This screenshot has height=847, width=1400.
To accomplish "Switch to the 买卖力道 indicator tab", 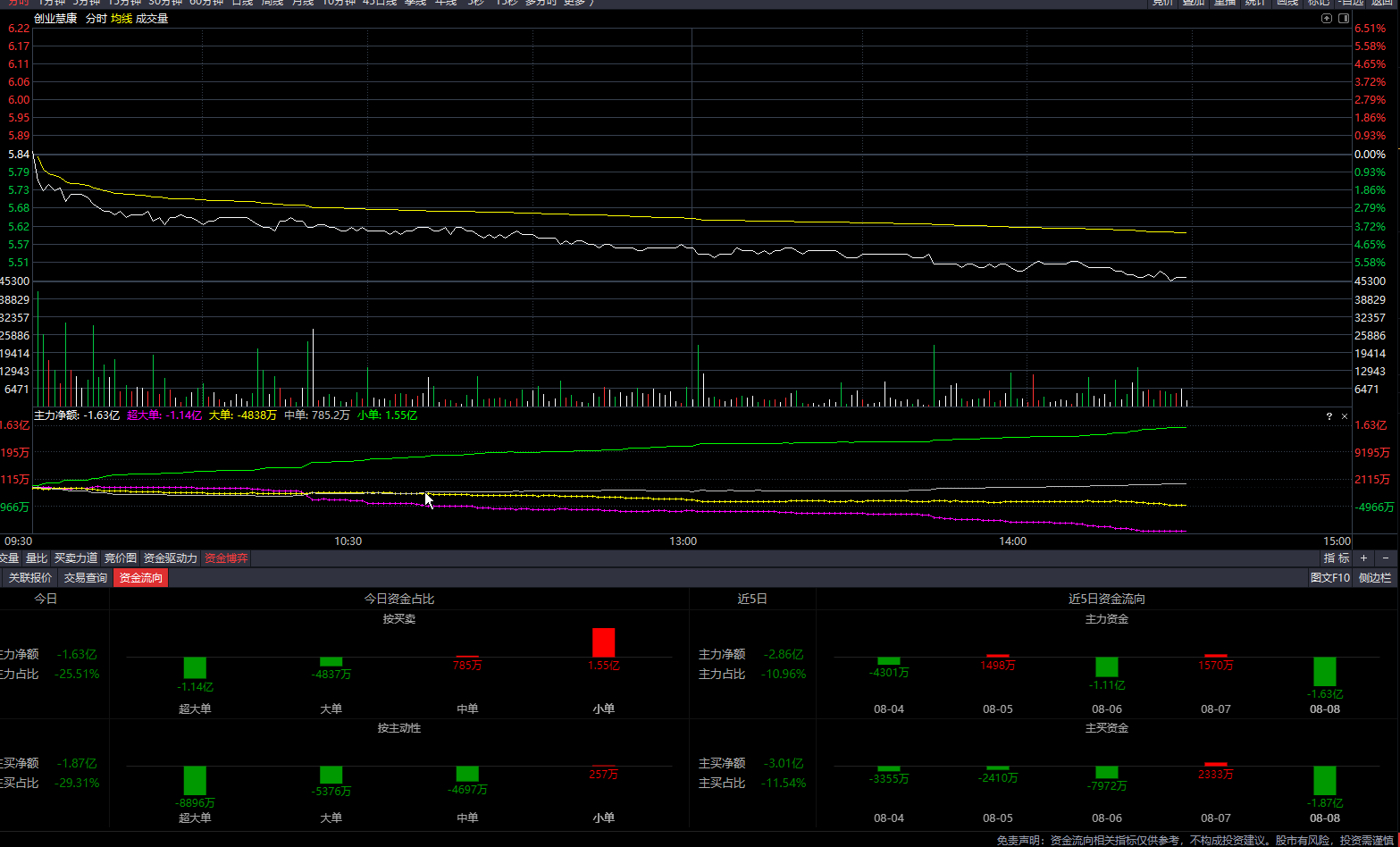I will pyautogui.click(x=76, y=558).
